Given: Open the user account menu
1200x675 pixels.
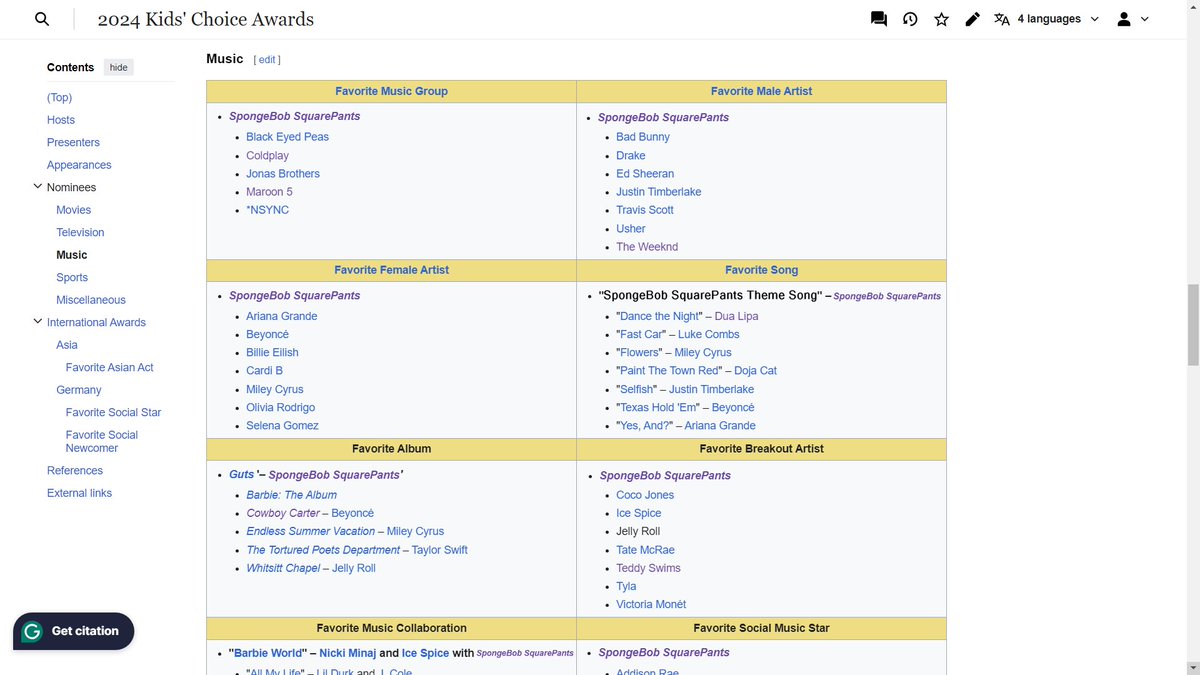Looking at the screenshot, I should pyautogui.click(x=1132, y=19).
